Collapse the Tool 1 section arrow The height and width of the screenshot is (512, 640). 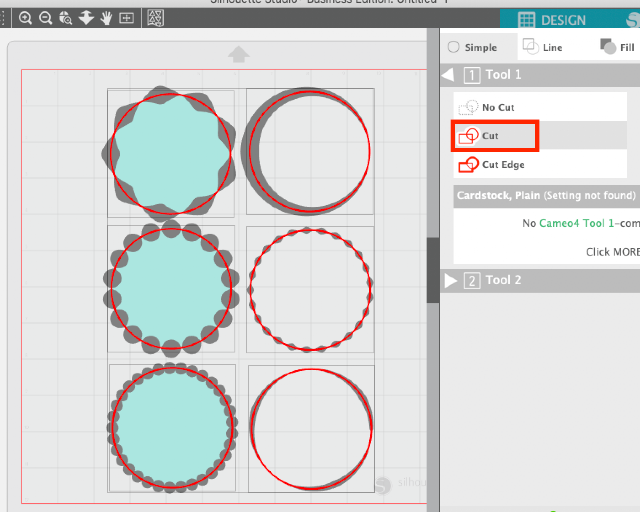[448, 75]
